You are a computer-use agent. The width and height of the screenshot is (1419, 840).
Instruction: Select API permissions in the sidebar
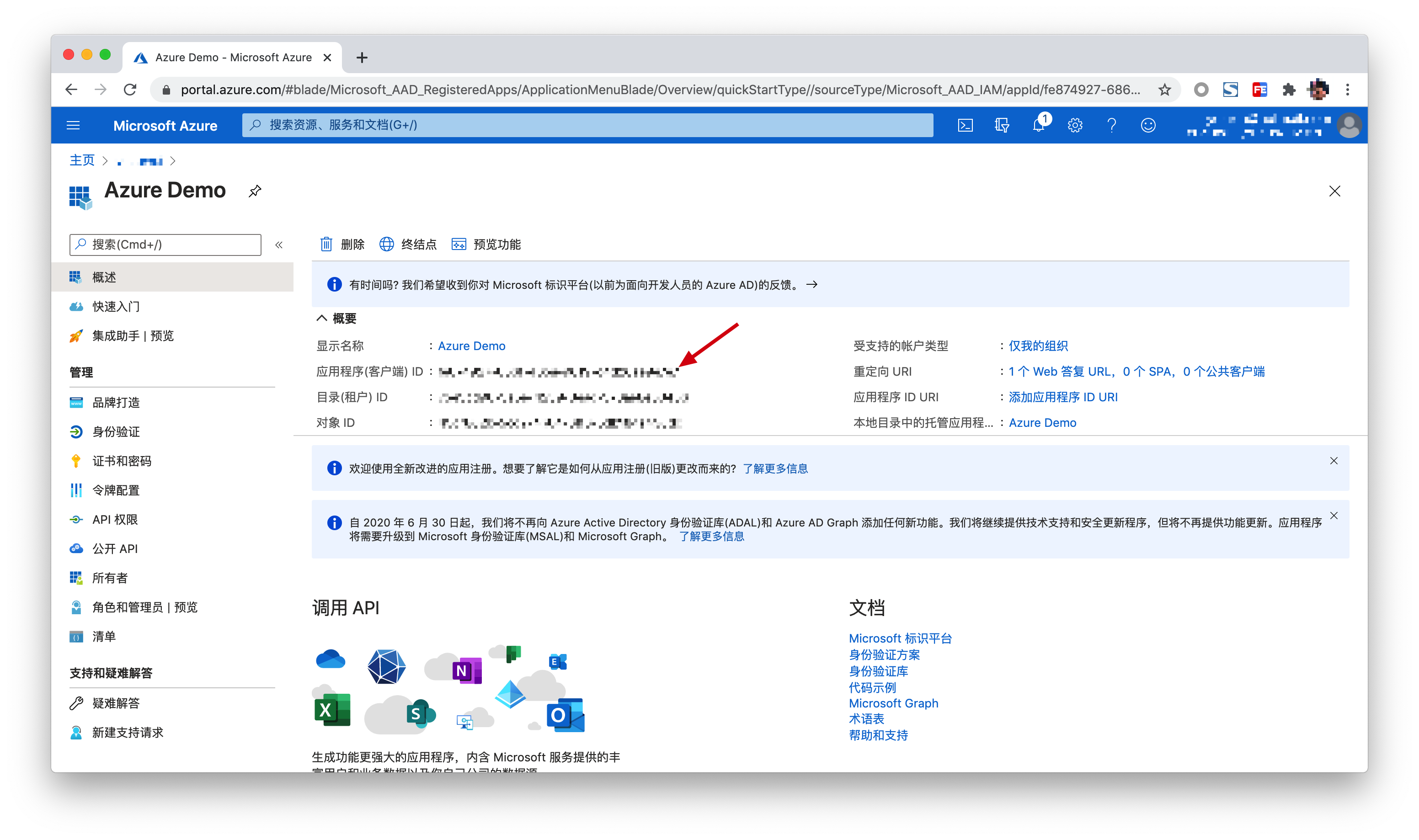click(115, 520)
